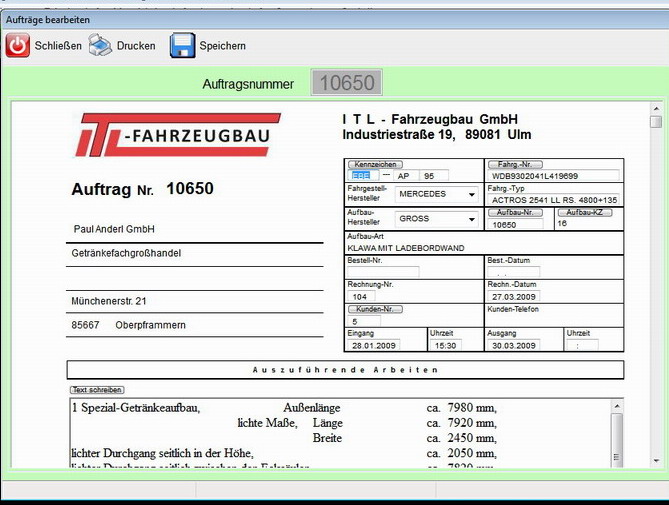
Task: Click the line lichter Durchgang seitlich in der Höhe
Action: [162, 453]
